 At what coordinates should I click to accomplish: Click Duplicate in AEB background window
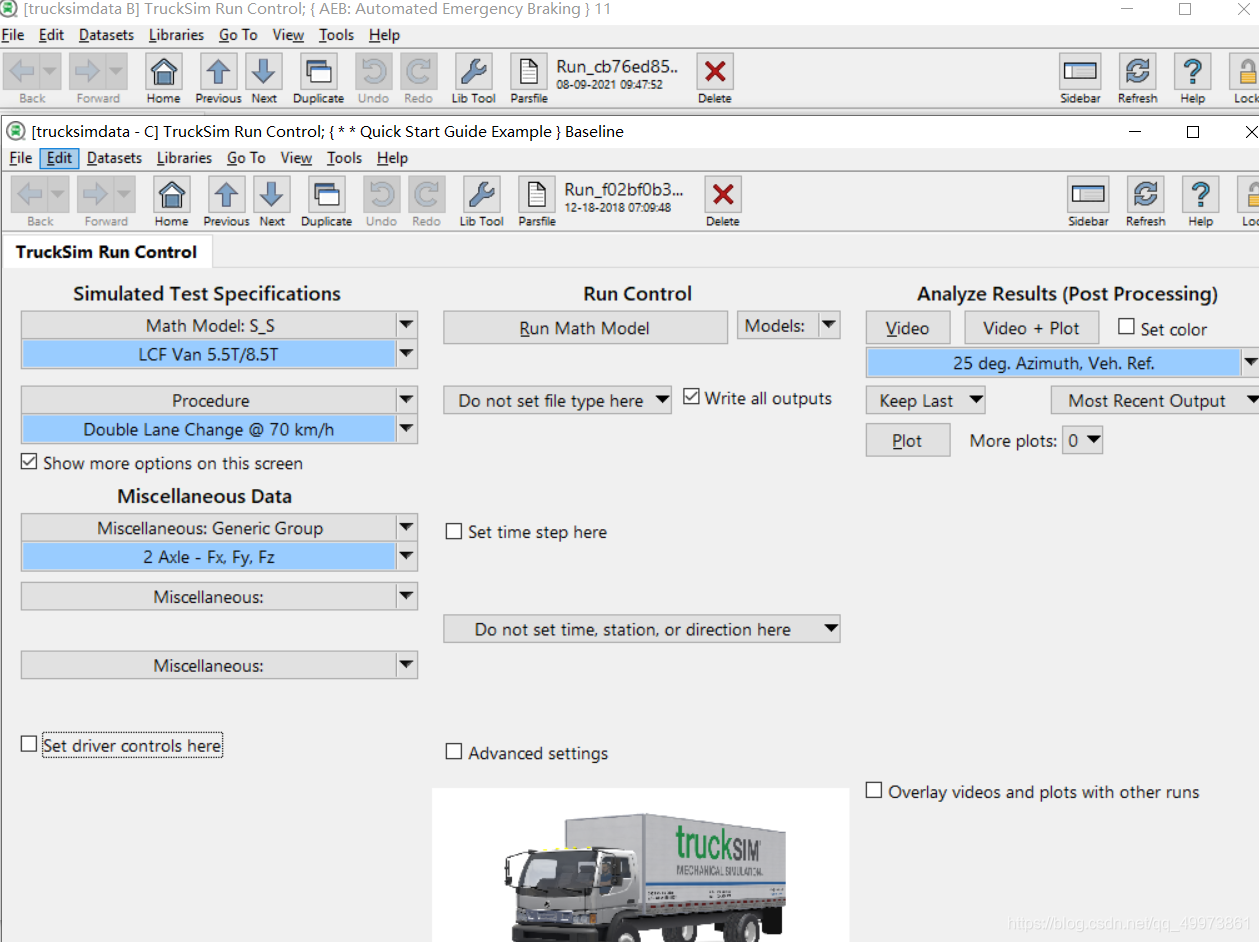click(318, 71)
